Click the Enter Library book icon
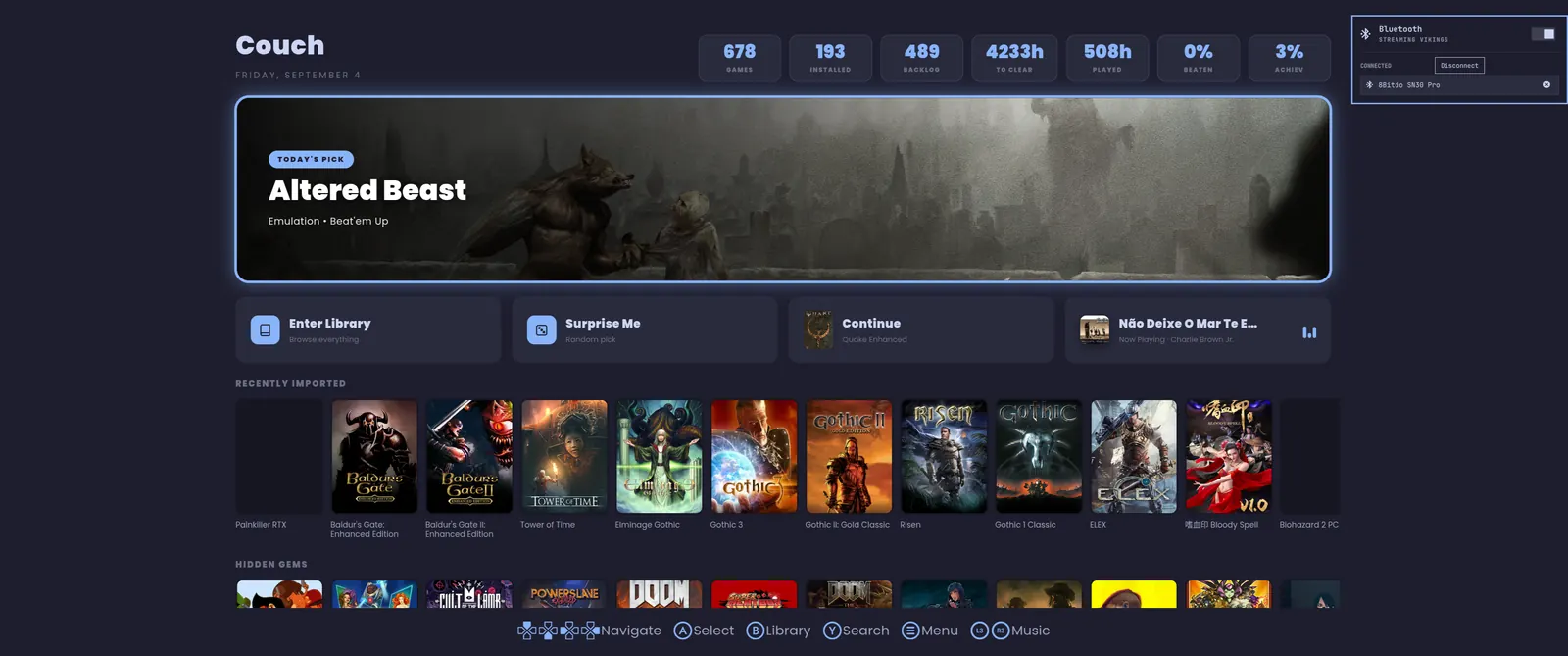 pos(265,330)
